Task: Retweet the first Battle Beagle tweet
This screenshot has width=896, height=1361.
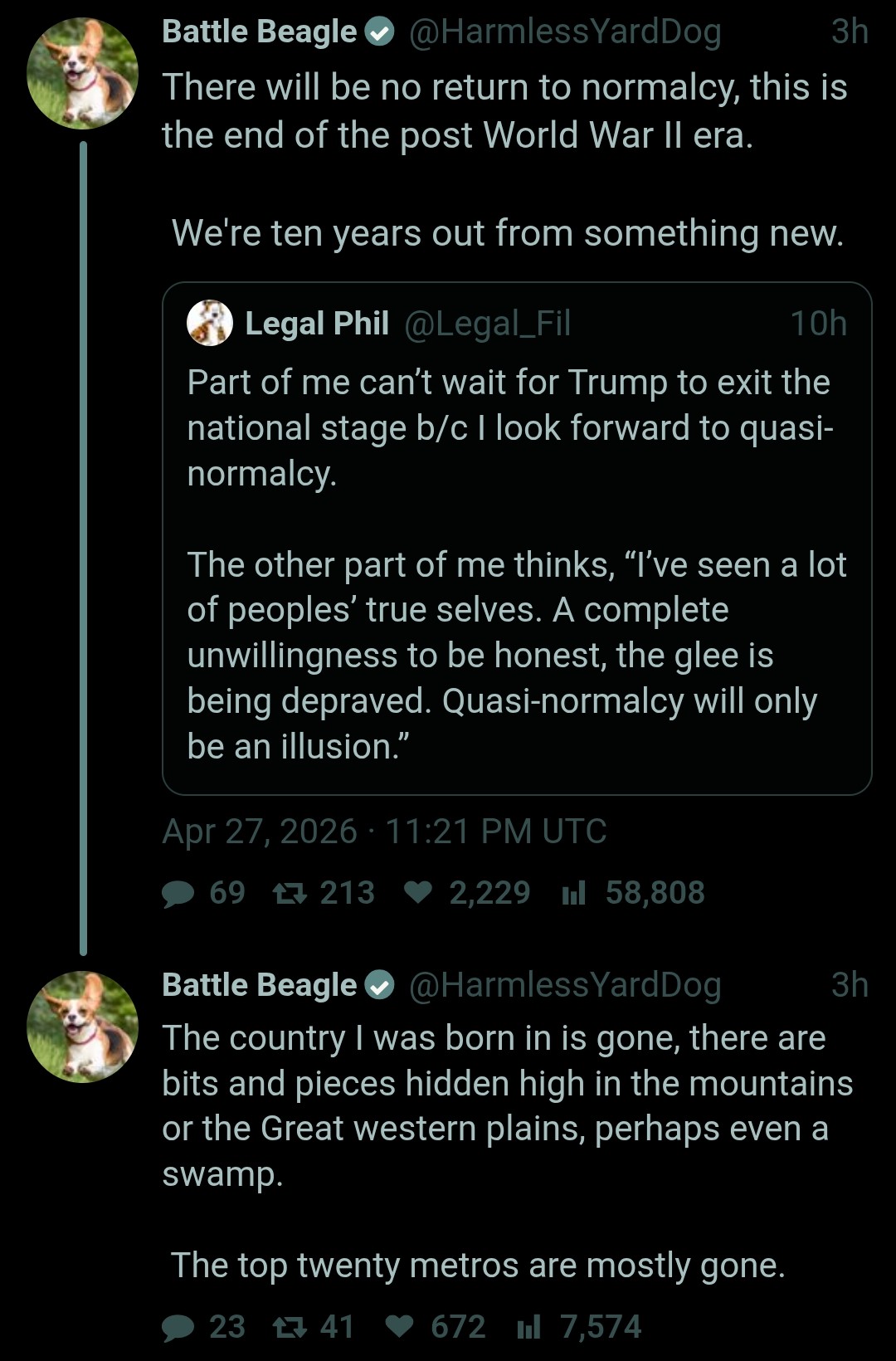Action: [x=290, y=894]
